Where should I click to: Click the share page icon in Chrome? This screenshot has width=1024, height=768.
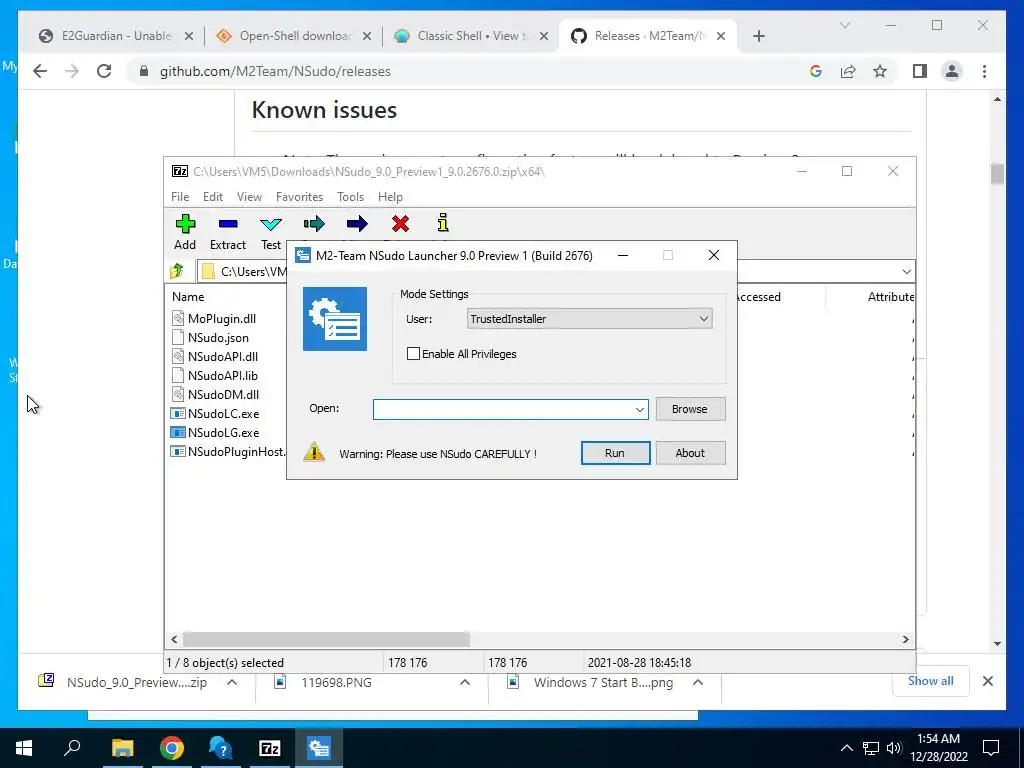[848, 71]
